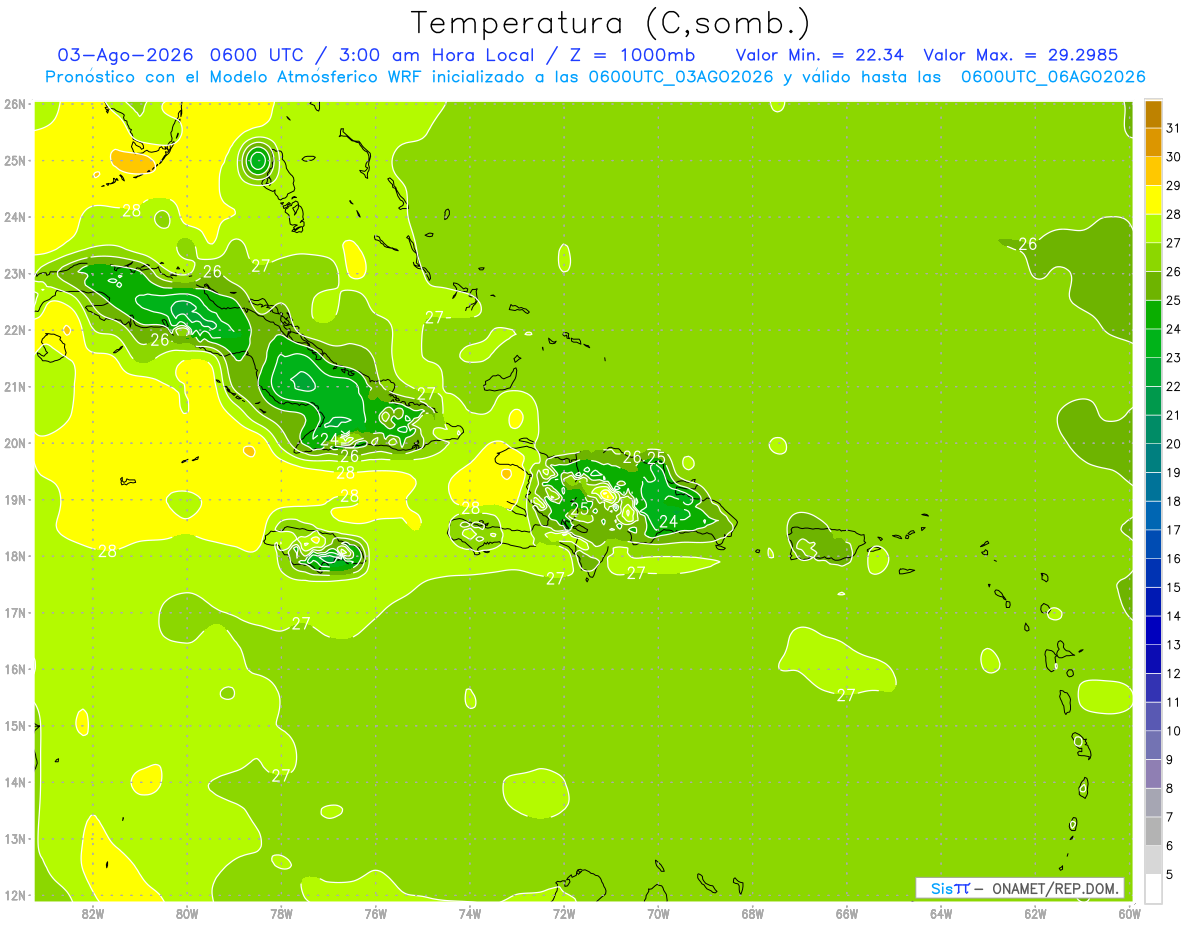
Task: Click the "60W" longitude axis label
Action: click(x=1130, y=913)
